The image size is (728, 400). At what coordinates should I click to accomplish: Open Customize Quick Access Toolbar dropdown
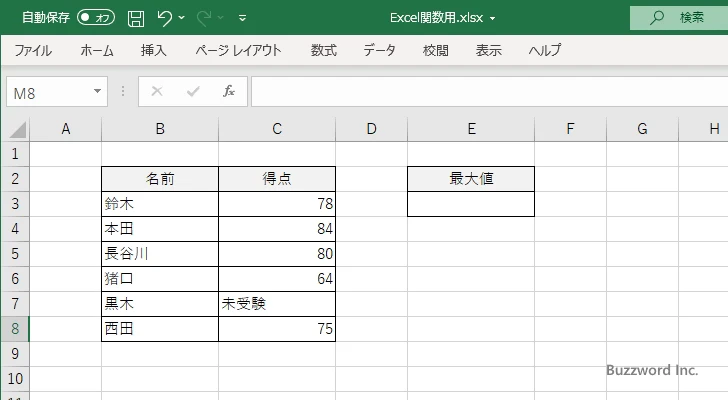pyautogui.click(x=242, y=19)
